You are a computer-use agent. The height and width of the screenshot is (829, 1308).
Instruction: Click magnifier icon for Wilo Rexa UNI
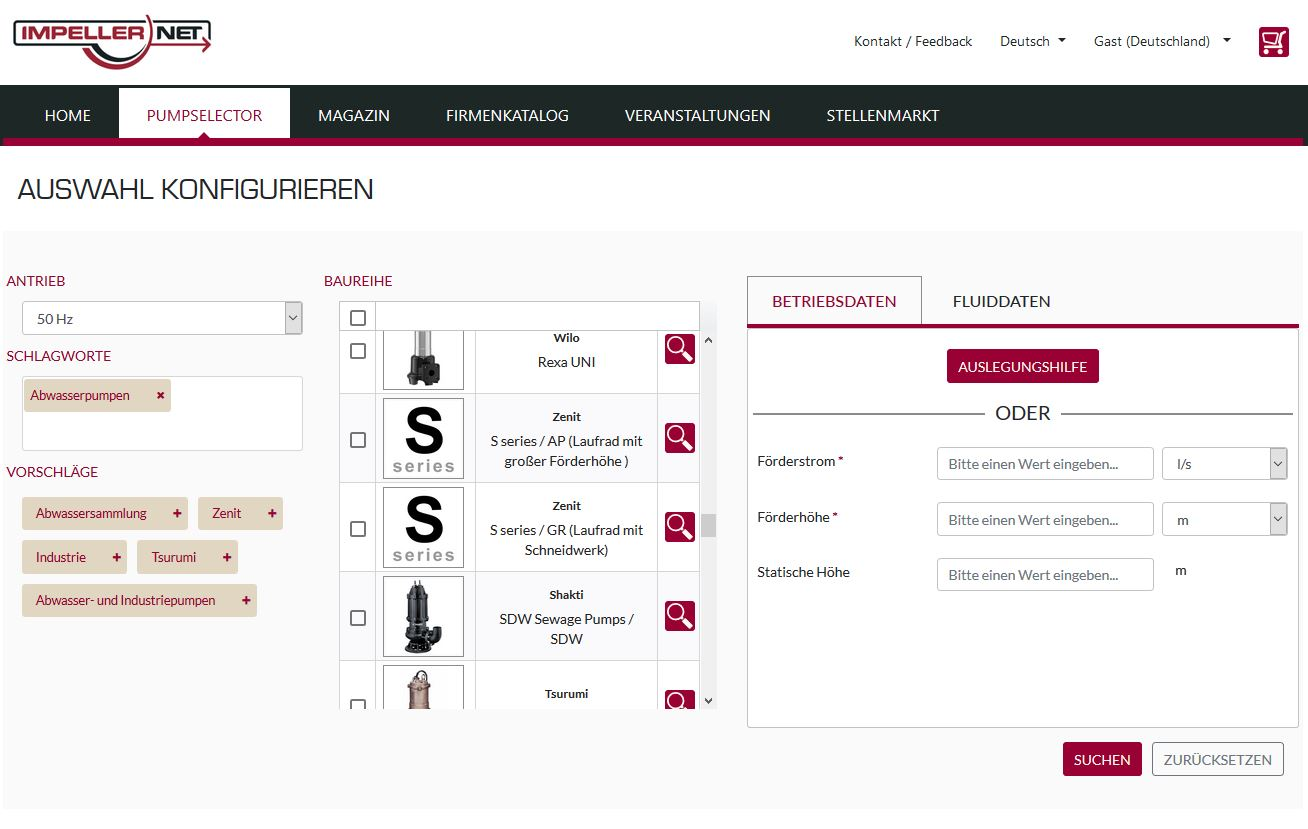coord(680,349)
